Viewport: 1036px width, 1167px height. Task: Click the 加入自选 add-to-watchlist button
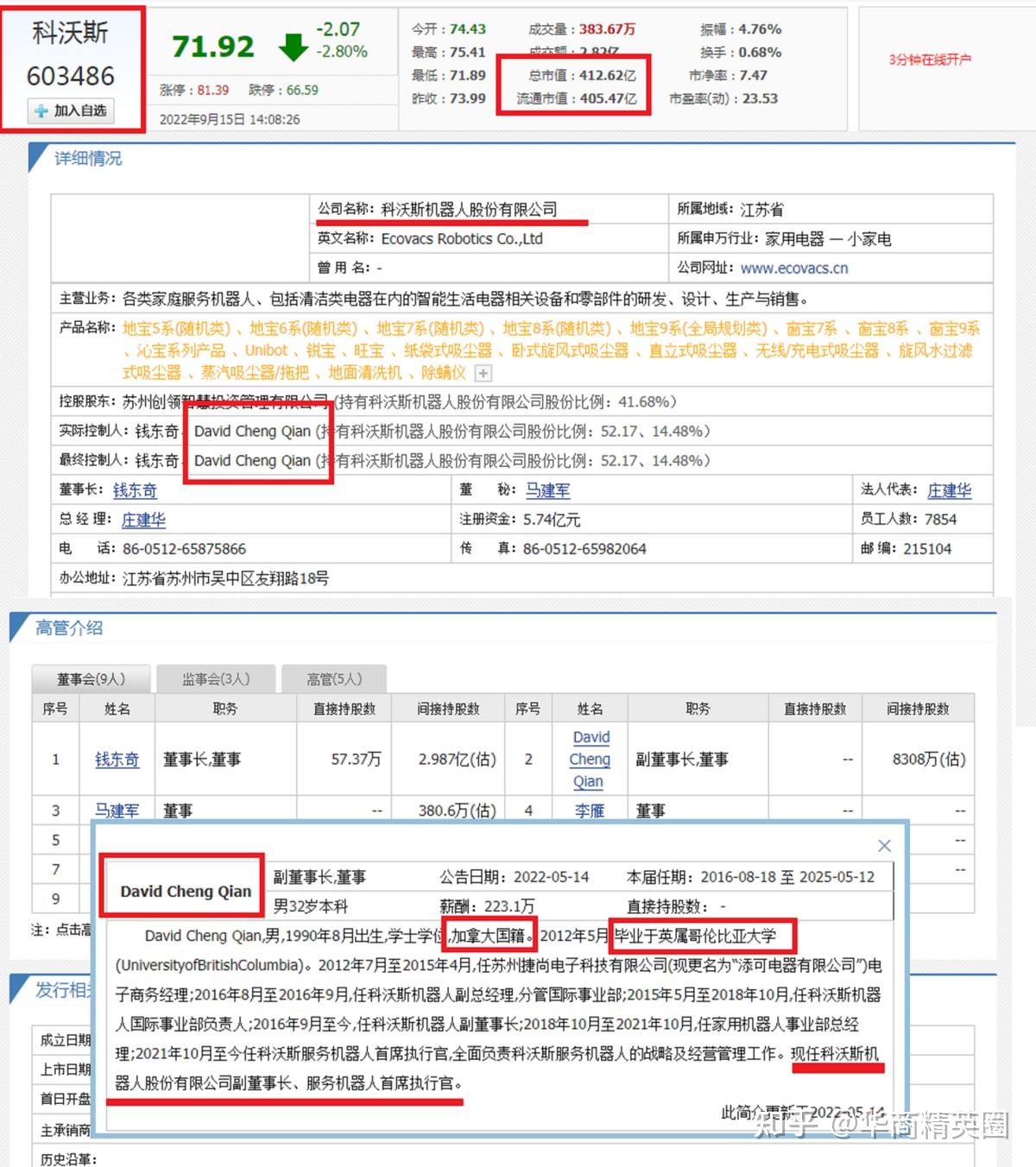(x=71, y=110)
